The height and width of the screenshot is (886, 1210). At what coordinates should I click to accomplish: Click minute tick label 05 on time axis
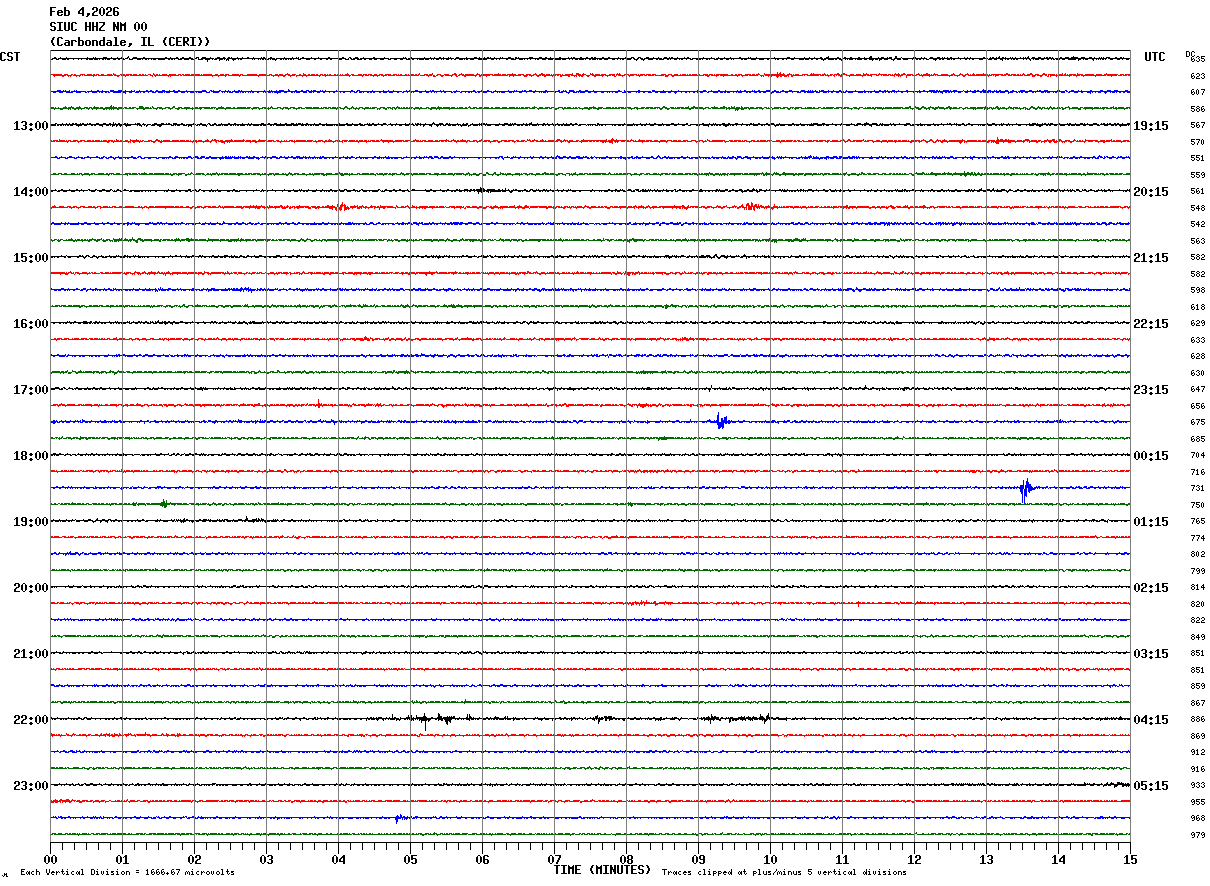(x=410, y=859)
